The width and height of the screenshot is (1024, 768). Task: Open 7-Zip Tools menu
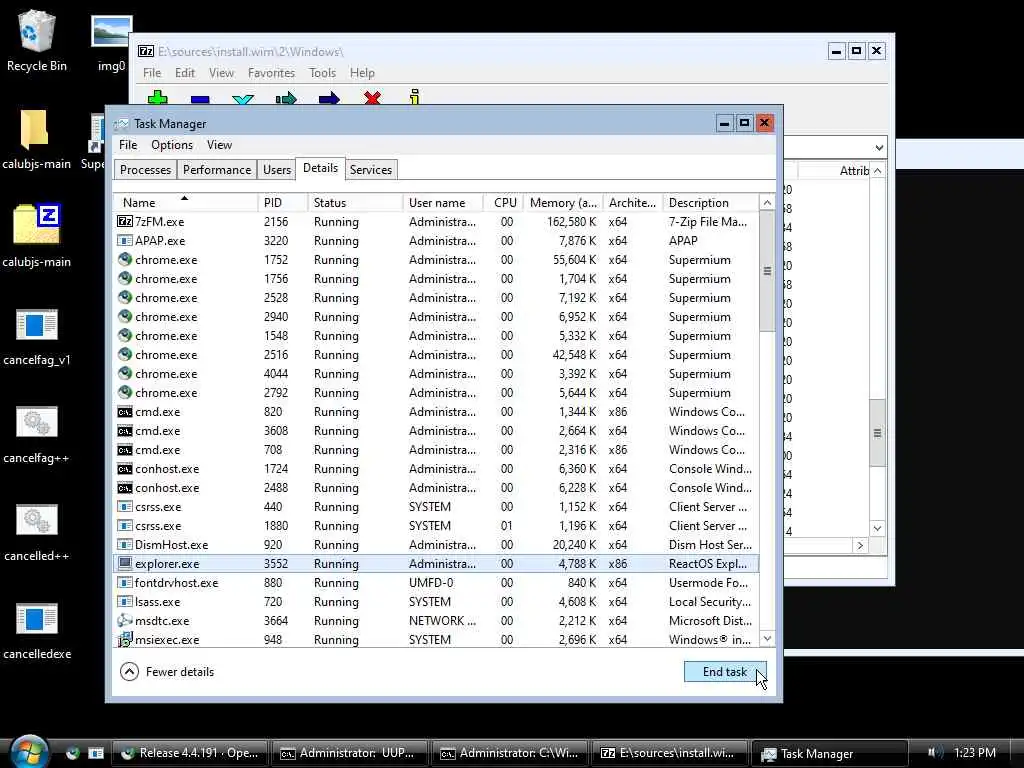pos(322,73)
